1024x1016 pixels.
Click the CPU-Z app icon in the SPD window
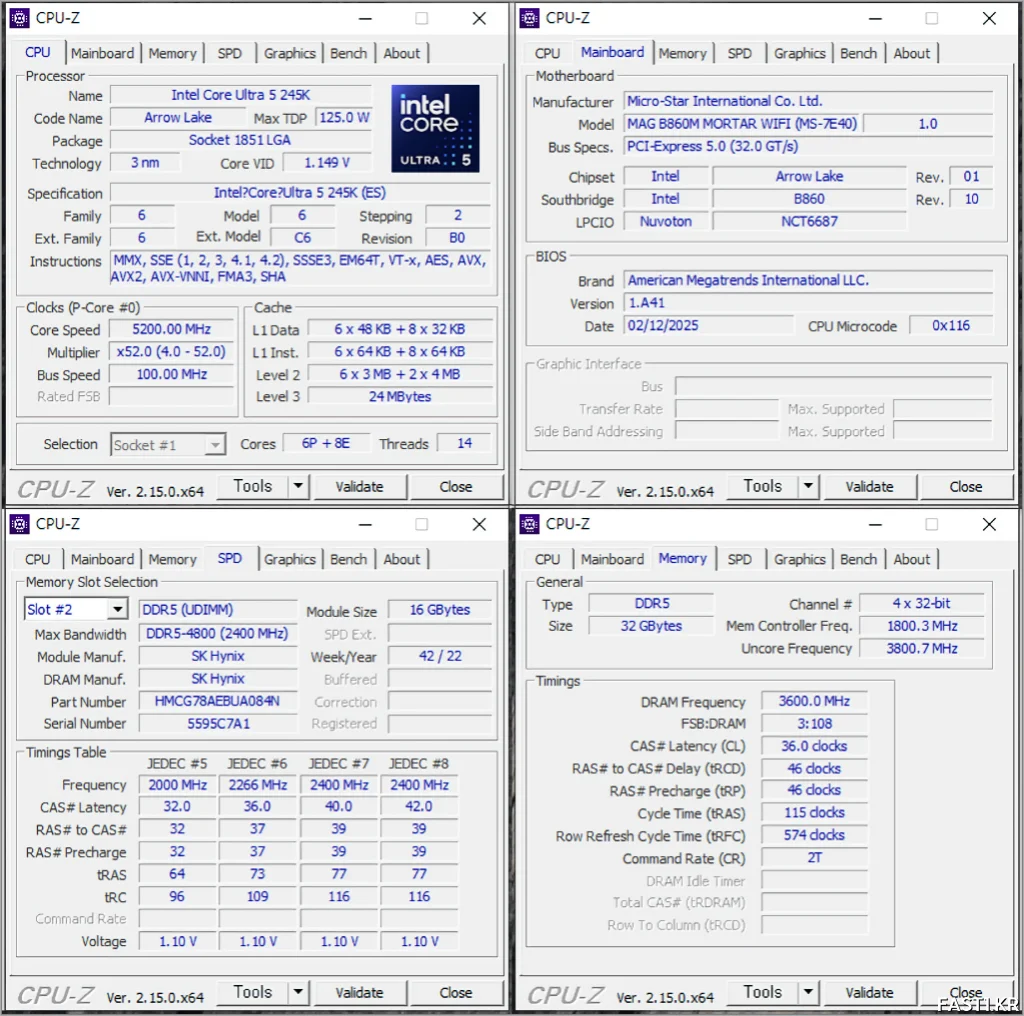tap(20, 524)
